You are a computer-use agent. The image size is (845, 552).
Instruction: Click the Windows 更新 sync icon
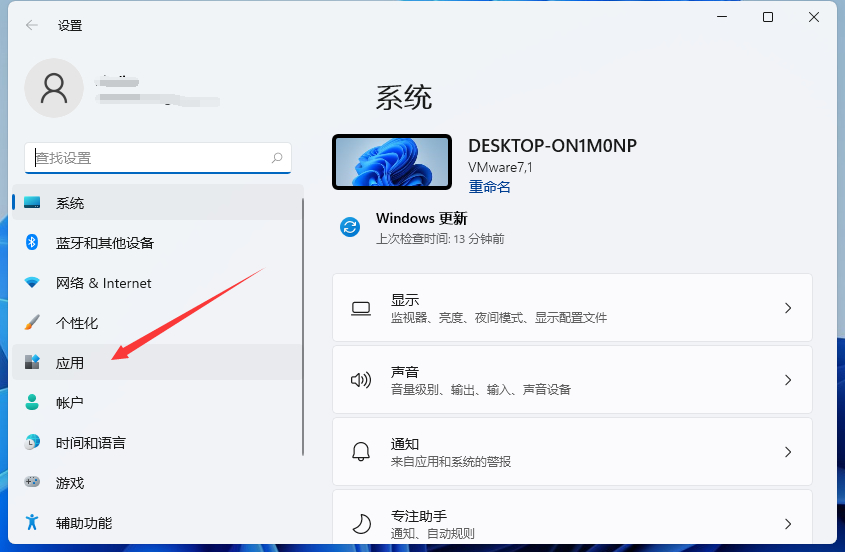click(x=350, y=227)
